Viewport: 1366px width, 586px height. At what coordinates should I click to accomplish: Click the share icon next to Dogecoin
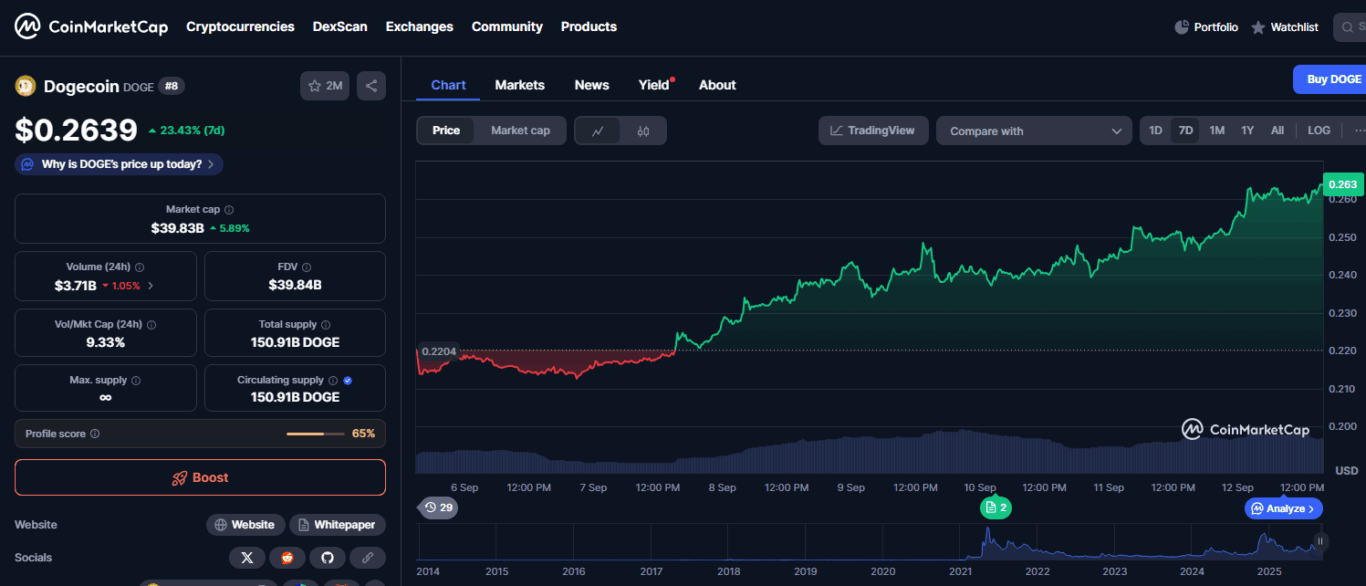[371, 86]
